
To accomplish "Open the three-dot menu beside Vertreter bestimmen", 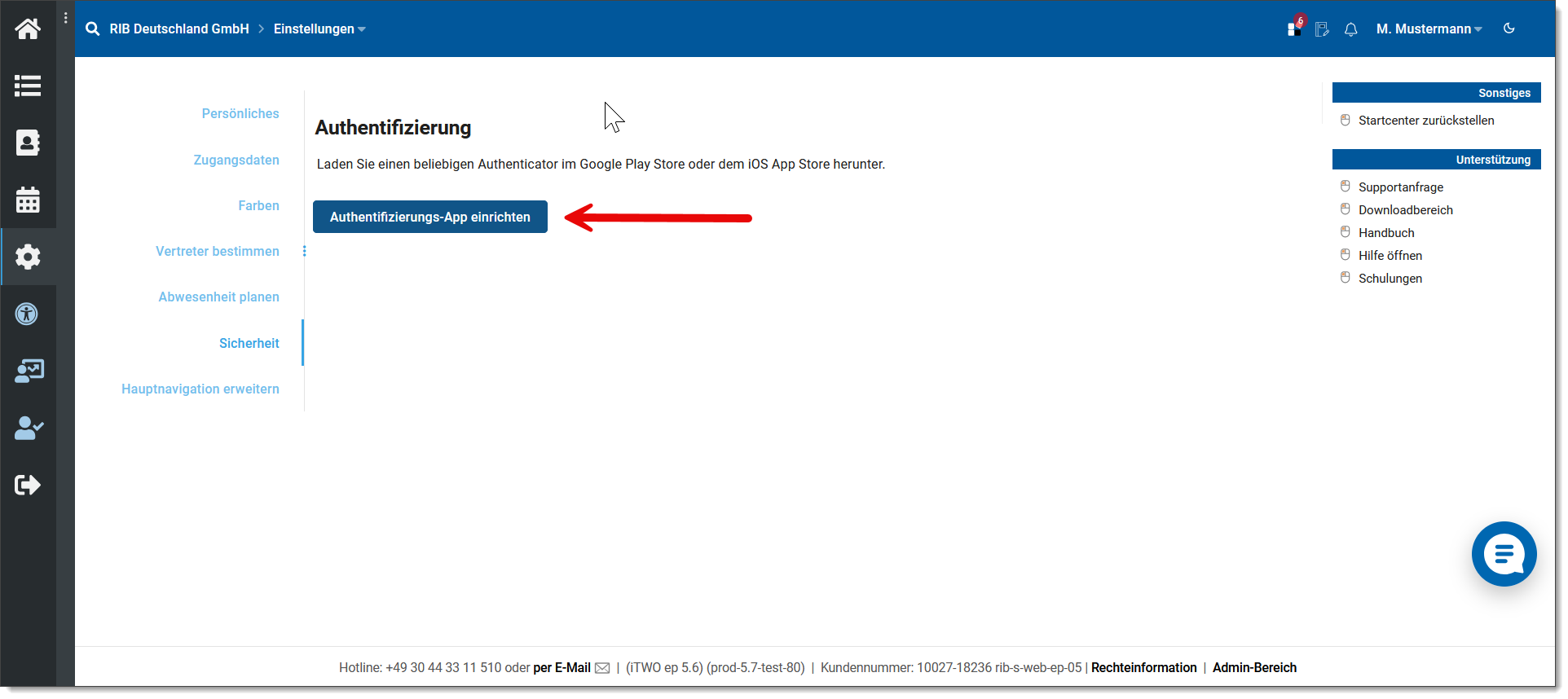I will (x=305, y=252).
